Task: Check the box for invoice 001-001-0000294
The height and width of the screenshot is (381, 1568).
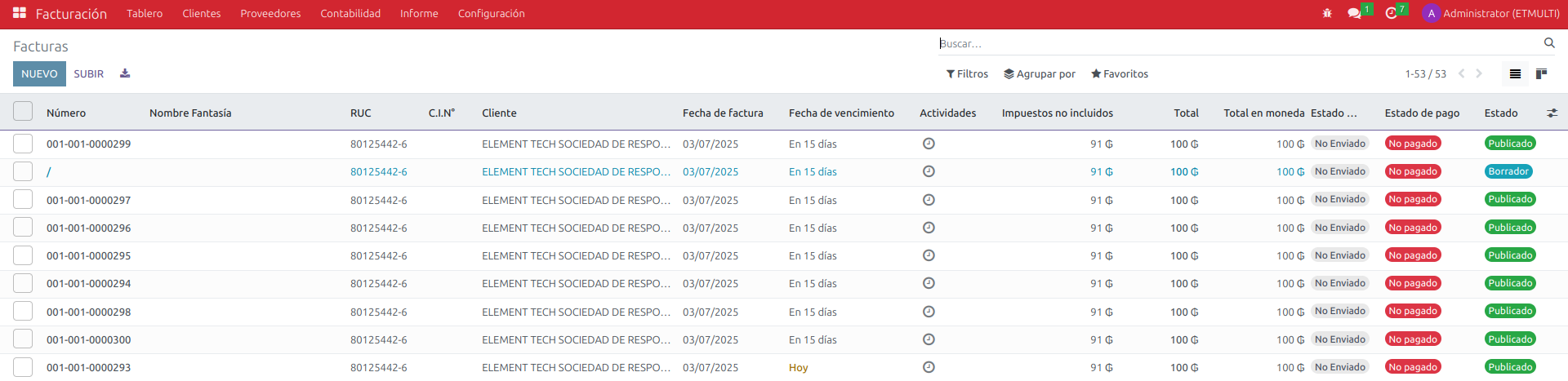Action: pos(23,283)
